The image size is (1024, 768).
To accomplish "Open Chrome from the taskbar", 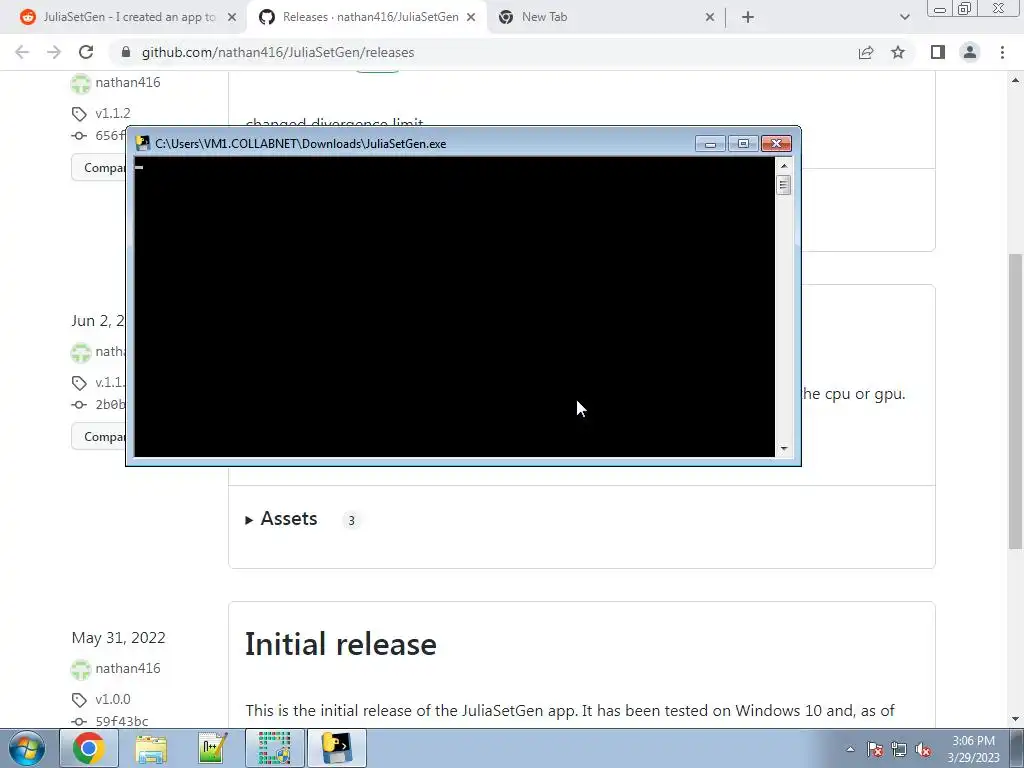I will (x=89, y=748).
